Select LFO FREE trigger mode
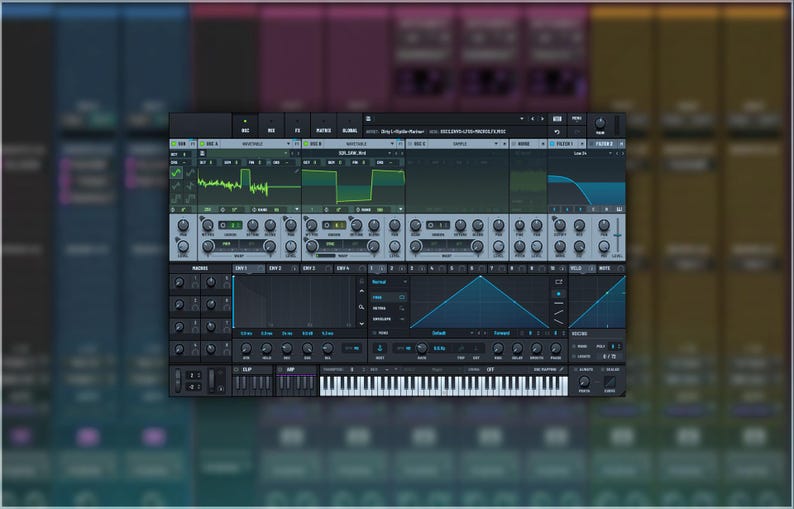The width and height of the screenshot is (794, 509). coord(388,297)
